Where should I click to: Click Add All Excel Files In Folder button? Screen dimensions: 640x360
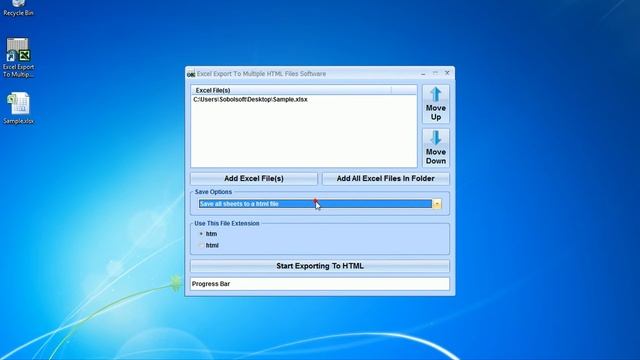point(385,178)
